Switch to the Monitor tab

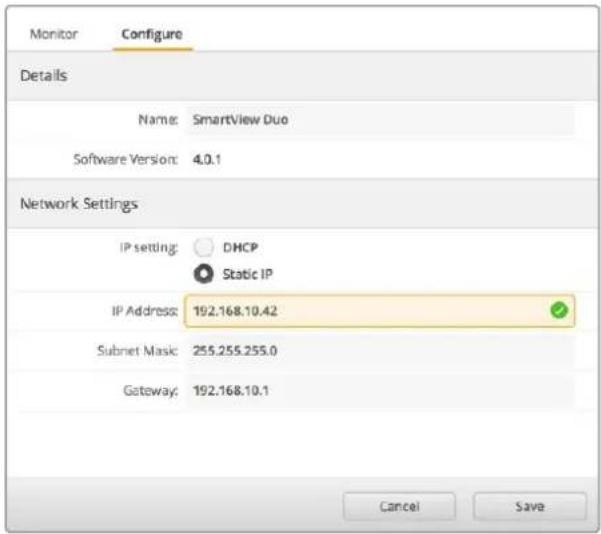pyautogui.click(x=54, y=34)
